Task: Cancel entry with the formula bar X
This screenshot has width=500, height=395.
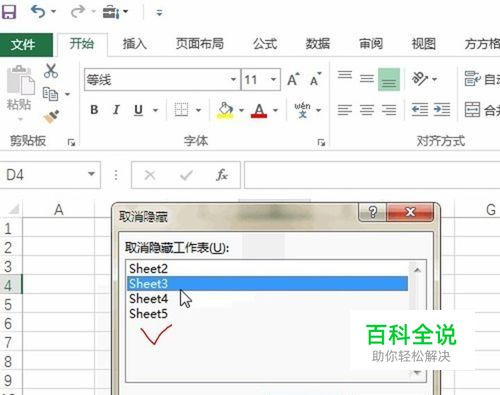Action: 150,175
